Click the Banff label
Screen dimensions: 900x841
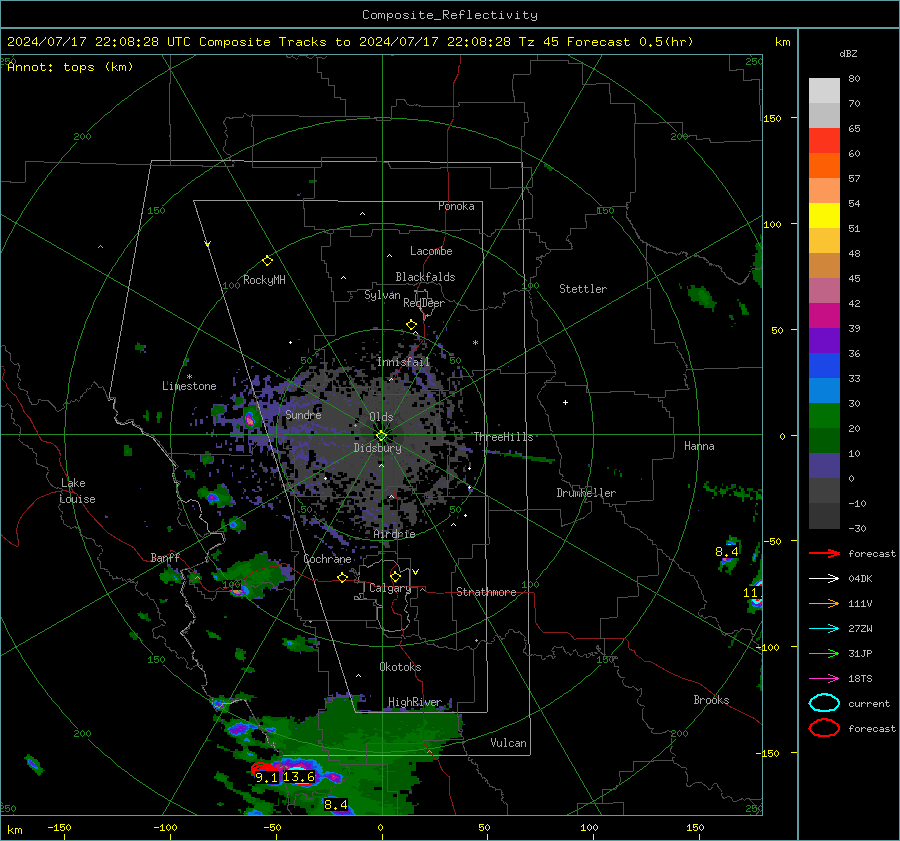(x=165, y=557)
